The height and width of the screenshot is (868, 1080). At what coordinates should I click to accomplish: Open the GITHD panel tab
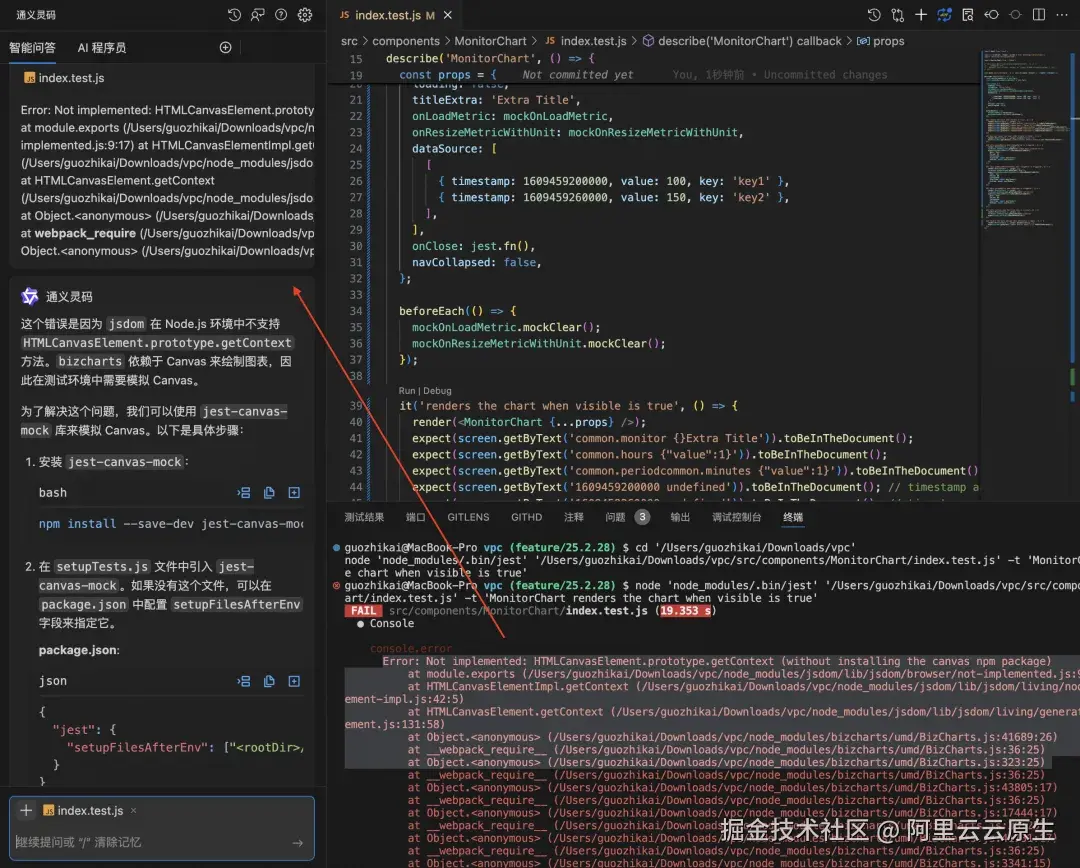pyautogui.click(x=526, y=517)
